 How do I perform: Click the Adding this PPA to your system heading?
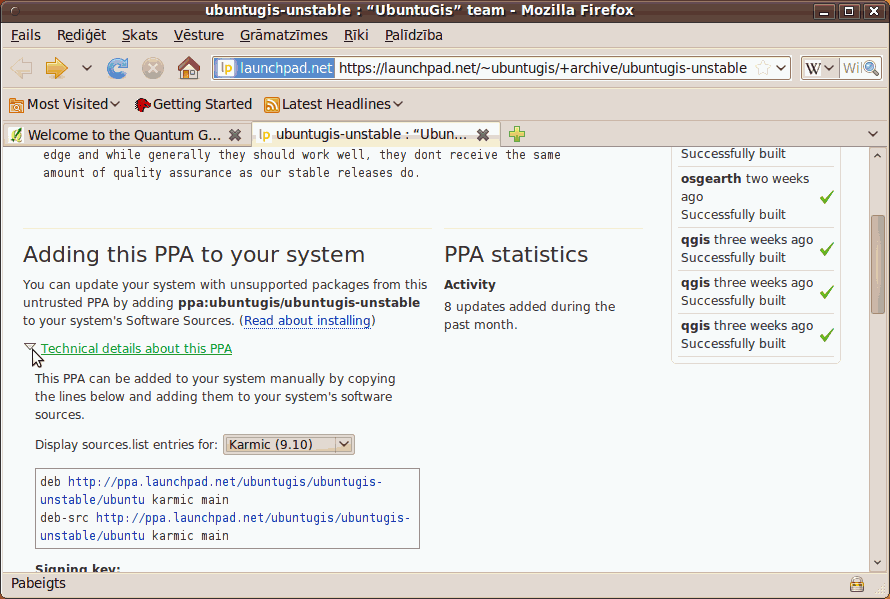pyautogui.click(x=194, y=254)
